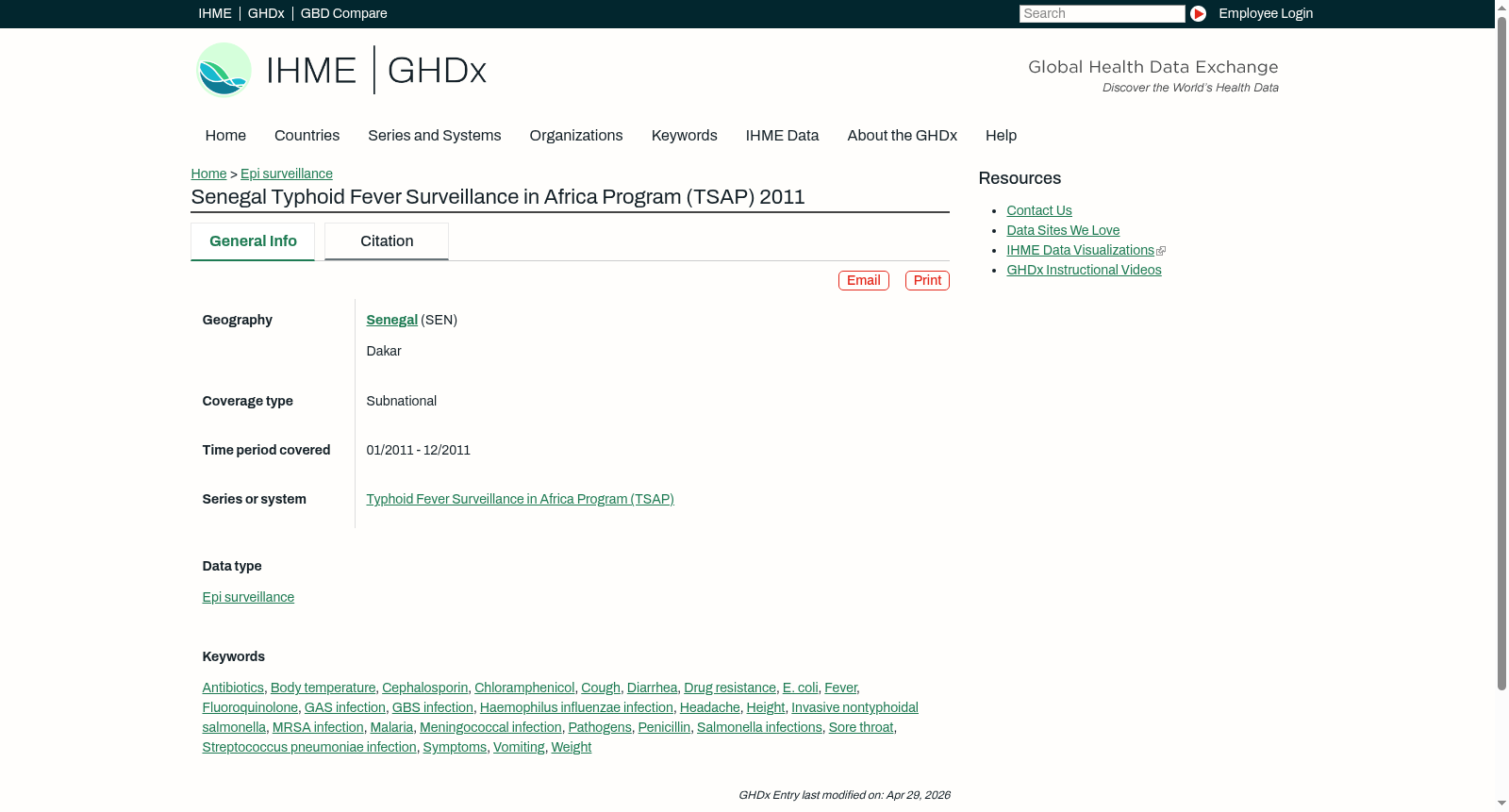This screenshot has height=812, width=1509.
Task: Click the external link icon beside IHME Data Visualizations
Action: pyautogui.click(x=1161, y=251)
